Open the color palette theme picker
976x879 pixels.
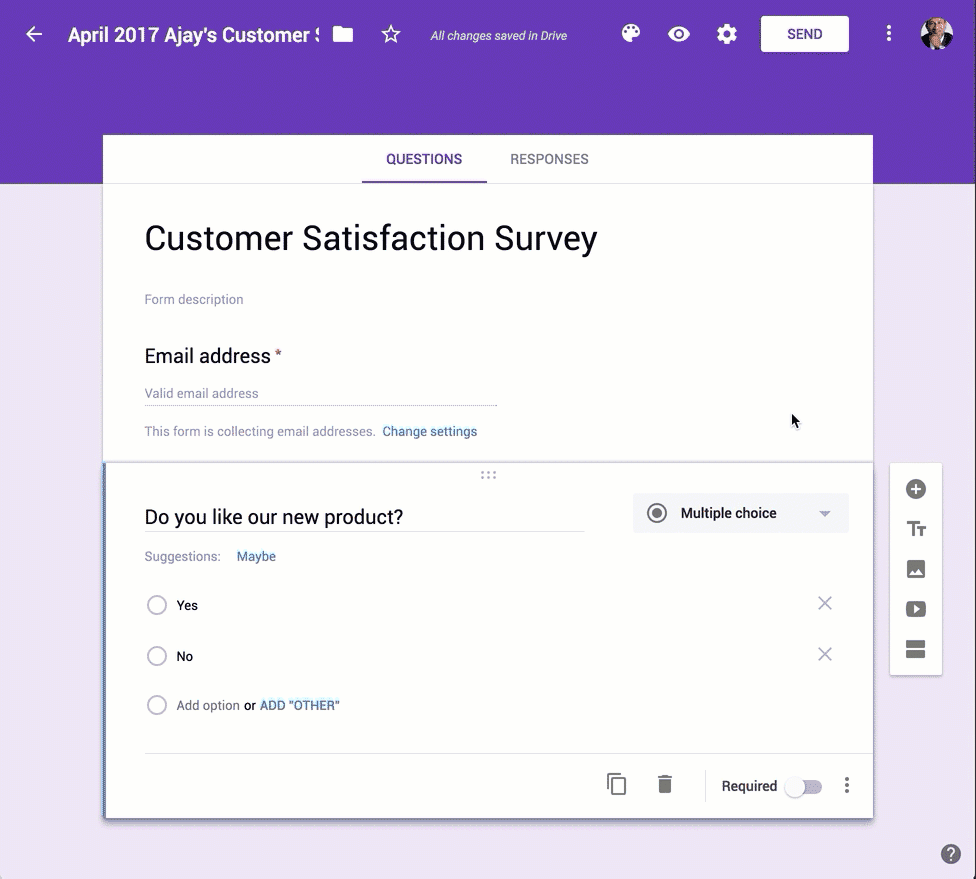(x=631, y=34)
